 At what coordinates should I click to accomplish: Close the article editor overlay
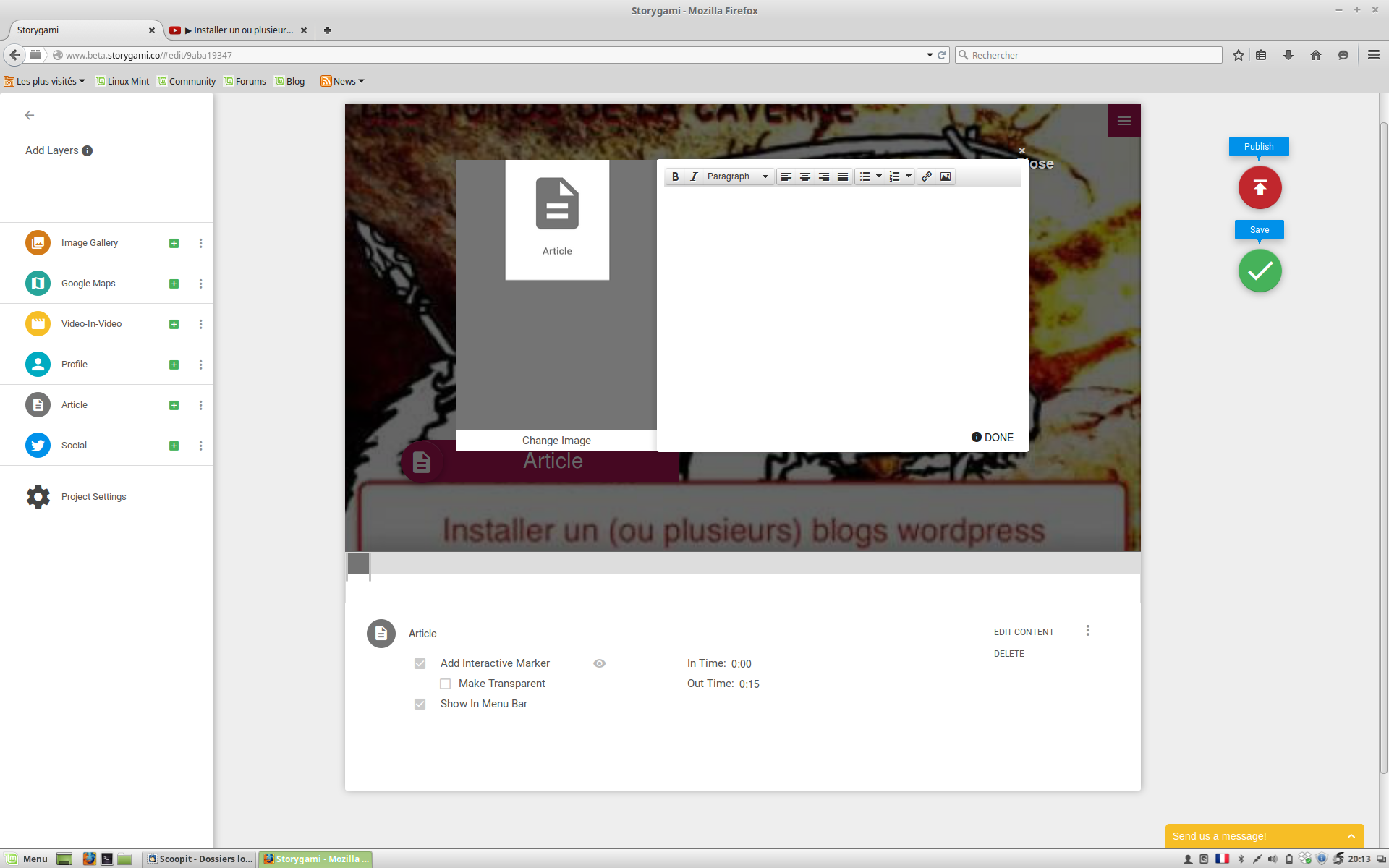click(1022, 150)
